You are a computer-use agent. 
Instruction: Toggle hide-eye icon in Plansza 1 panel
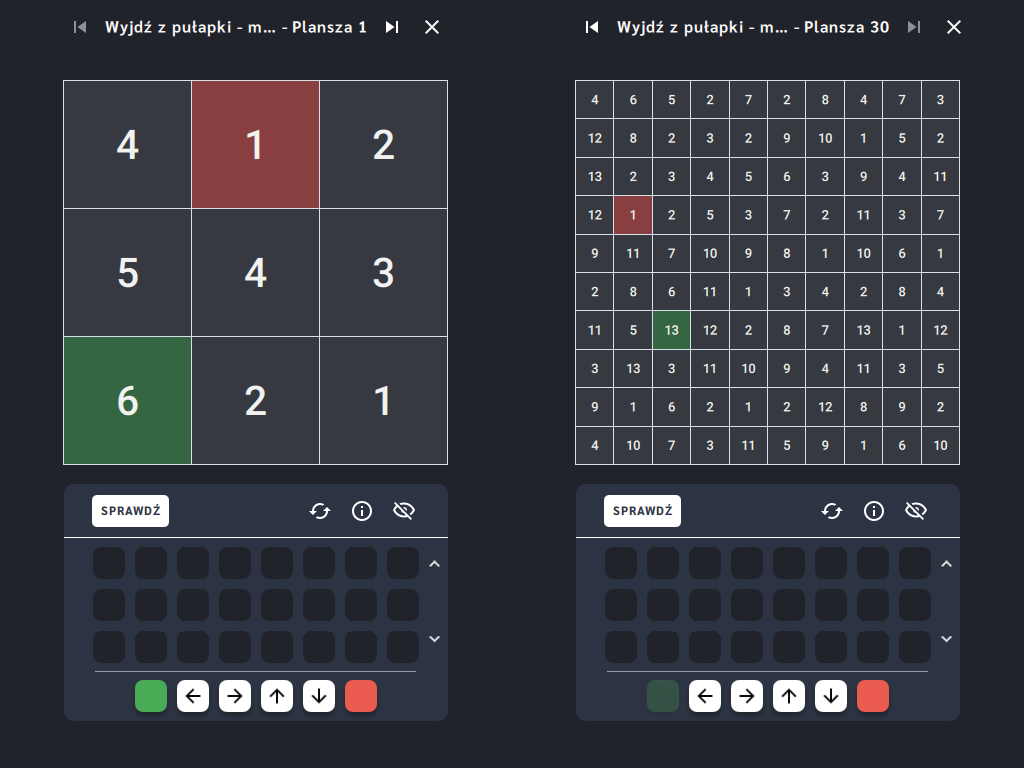pyautogui.click(x=404, y=511)
